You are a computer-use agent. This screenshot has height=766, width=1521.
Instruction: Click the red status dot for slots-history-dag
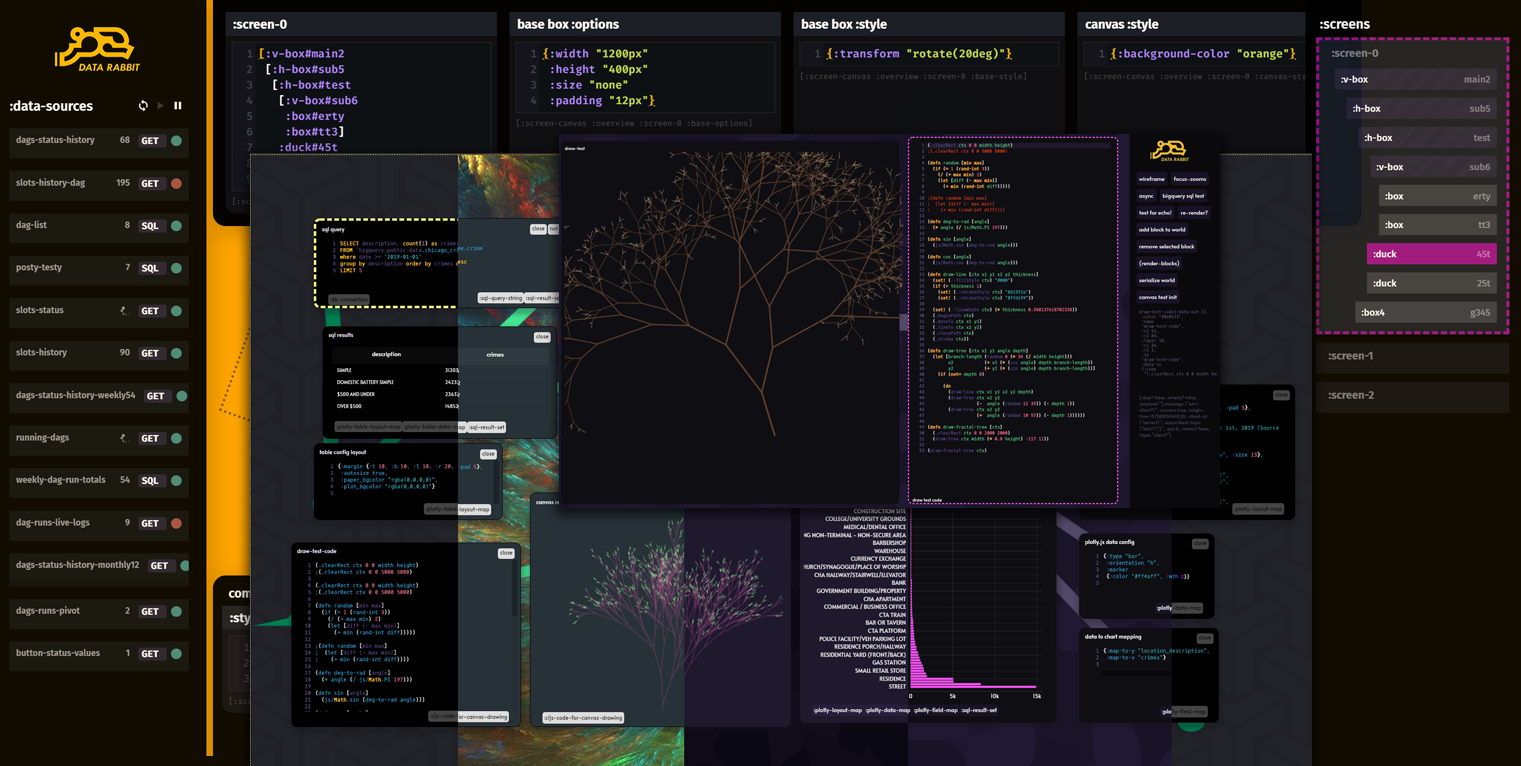point(177,184)
